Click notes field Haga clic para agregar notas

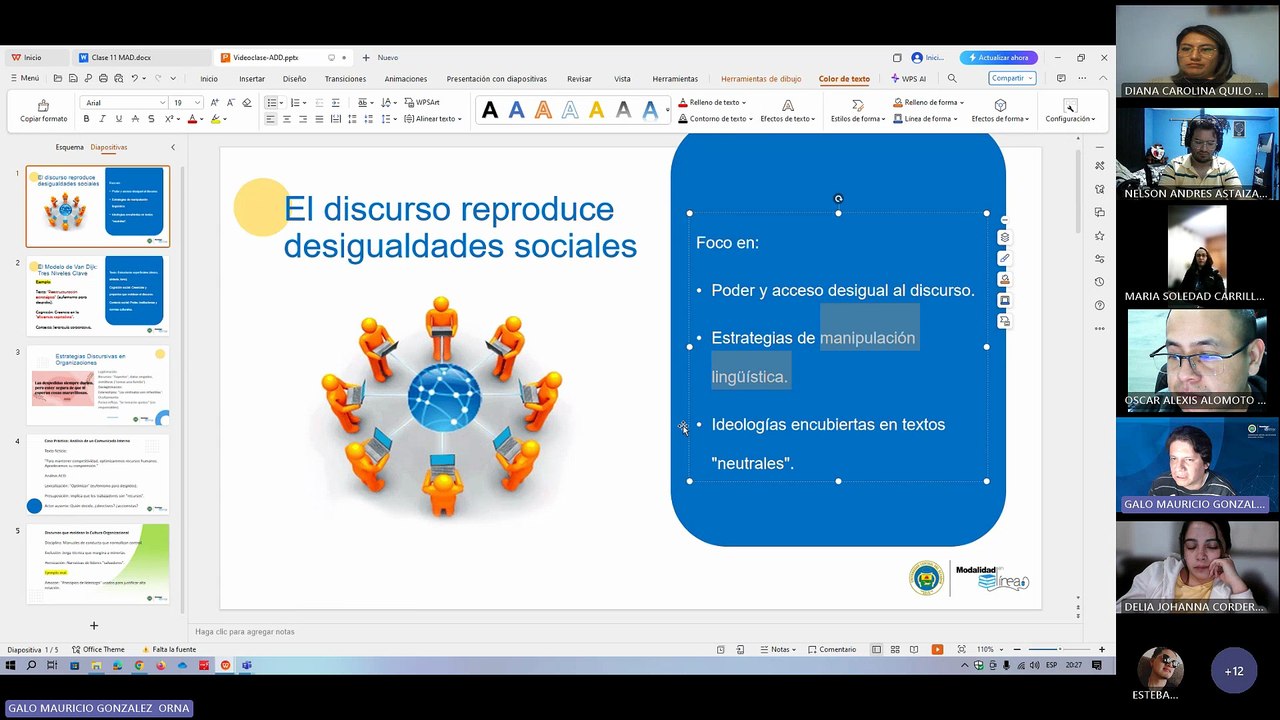point(245,631)
